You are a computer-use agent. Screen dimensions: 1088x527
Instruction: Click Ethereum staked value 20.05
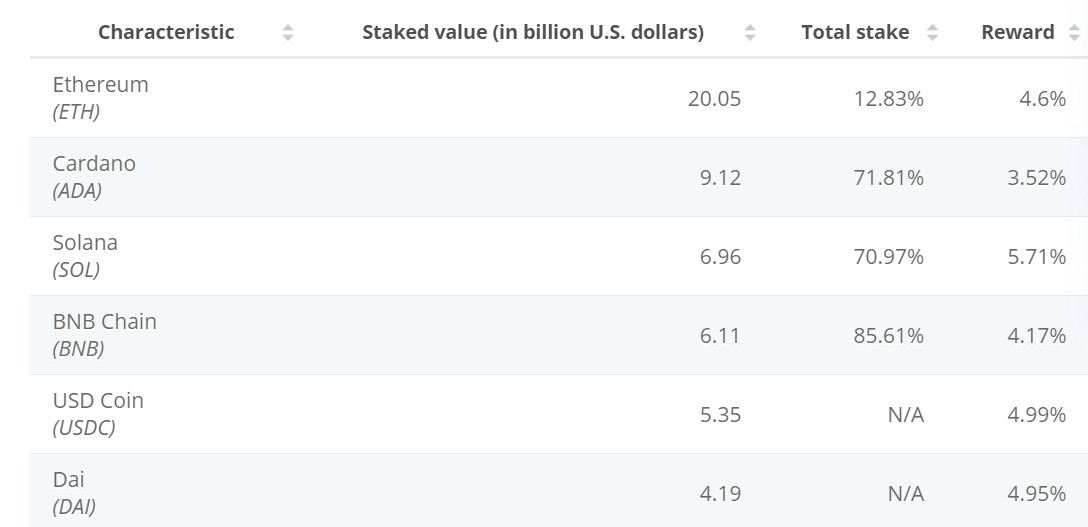714,99
